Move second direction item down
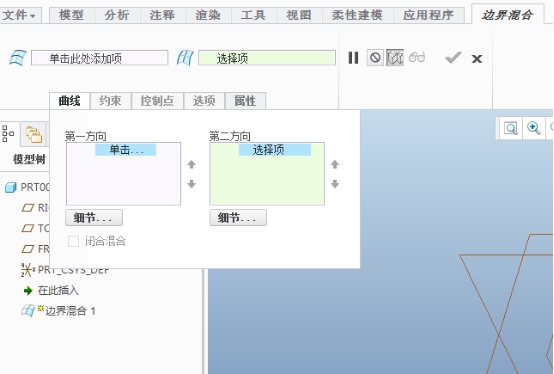 (x=335, y=184)
